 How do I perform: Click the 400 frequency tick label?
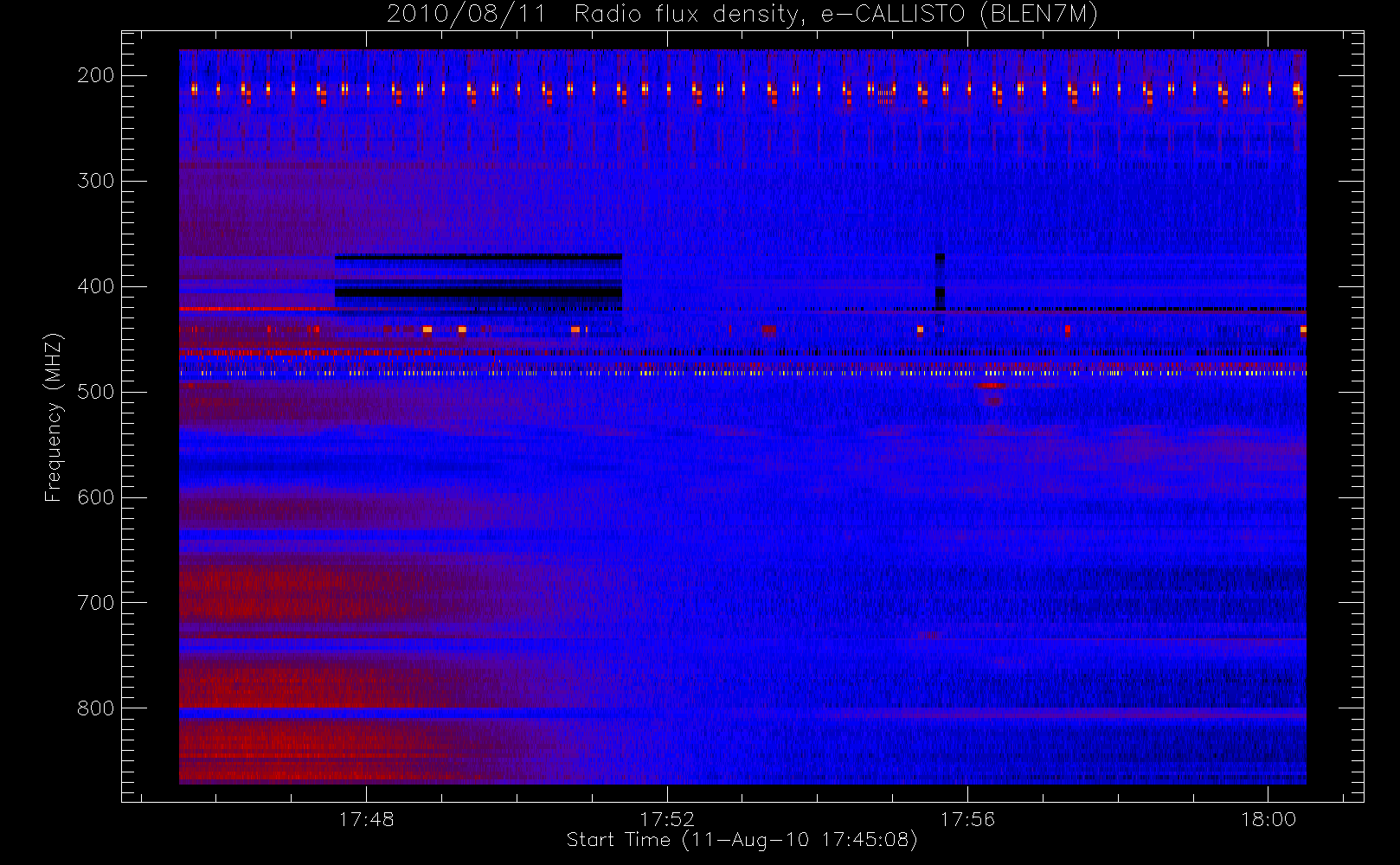[96, 286]
